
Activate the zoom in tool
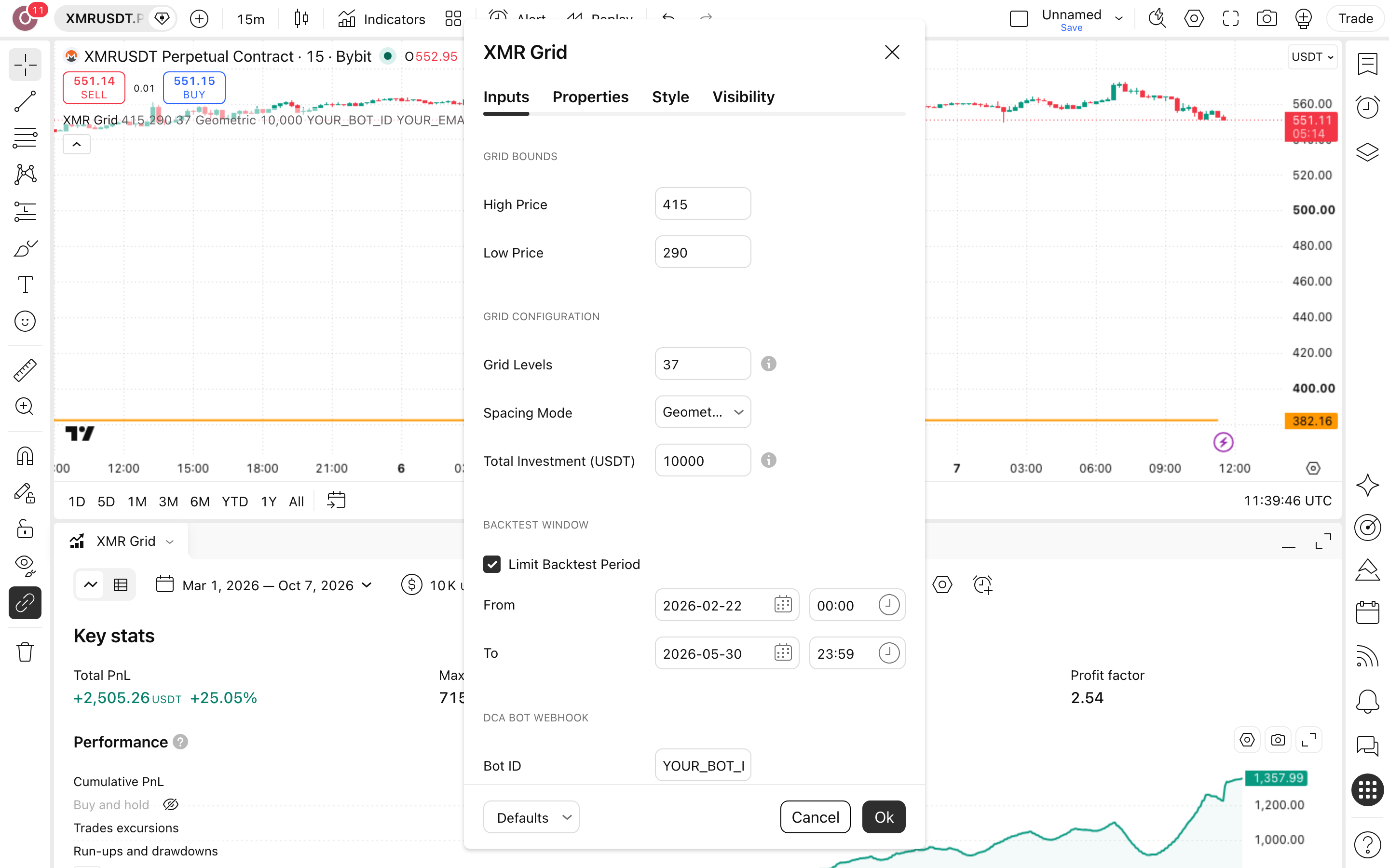coord(25,407)
